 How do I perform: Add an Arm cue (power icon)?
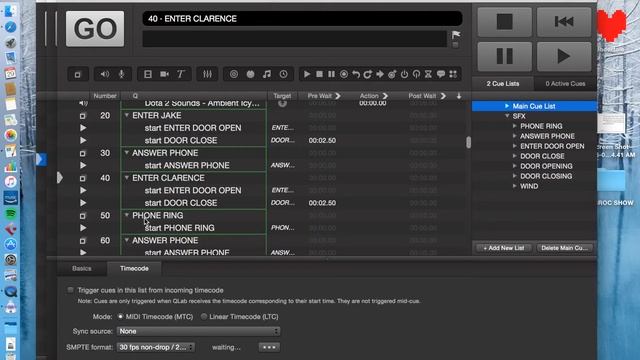point(404,74)
